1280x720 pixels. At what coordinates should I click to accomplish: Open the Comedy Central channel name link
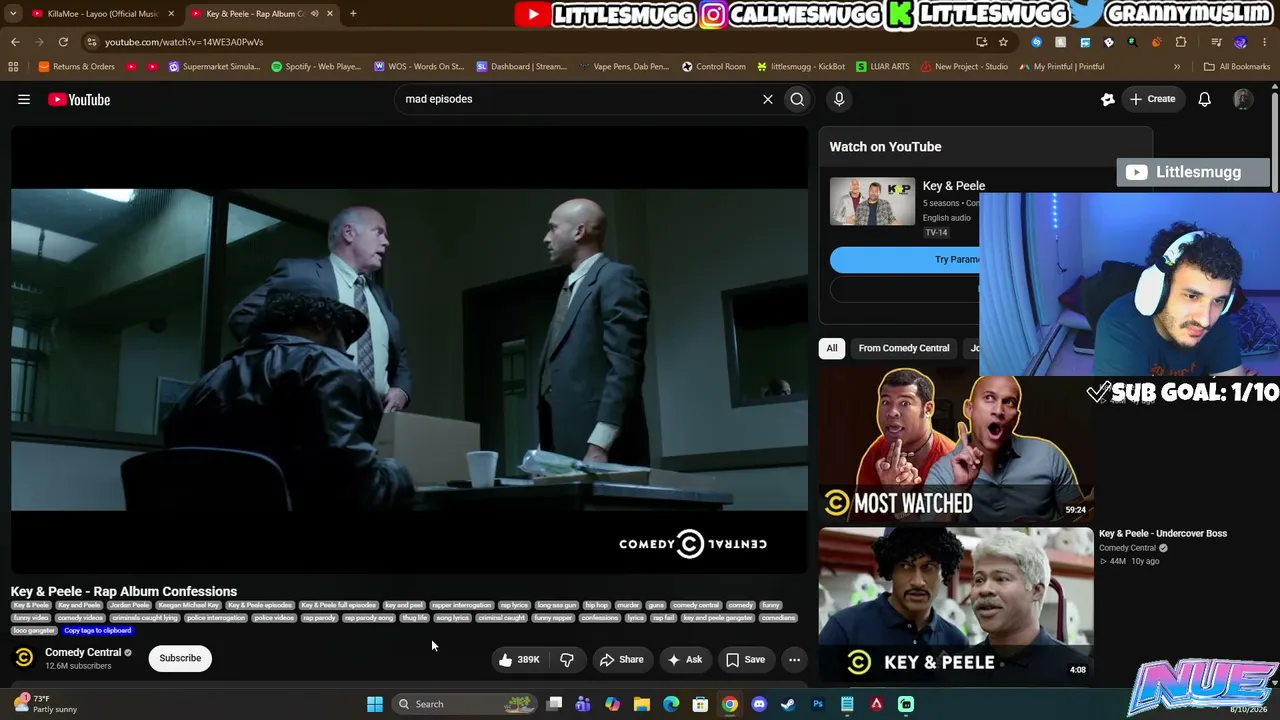click(x=83, y=652)
